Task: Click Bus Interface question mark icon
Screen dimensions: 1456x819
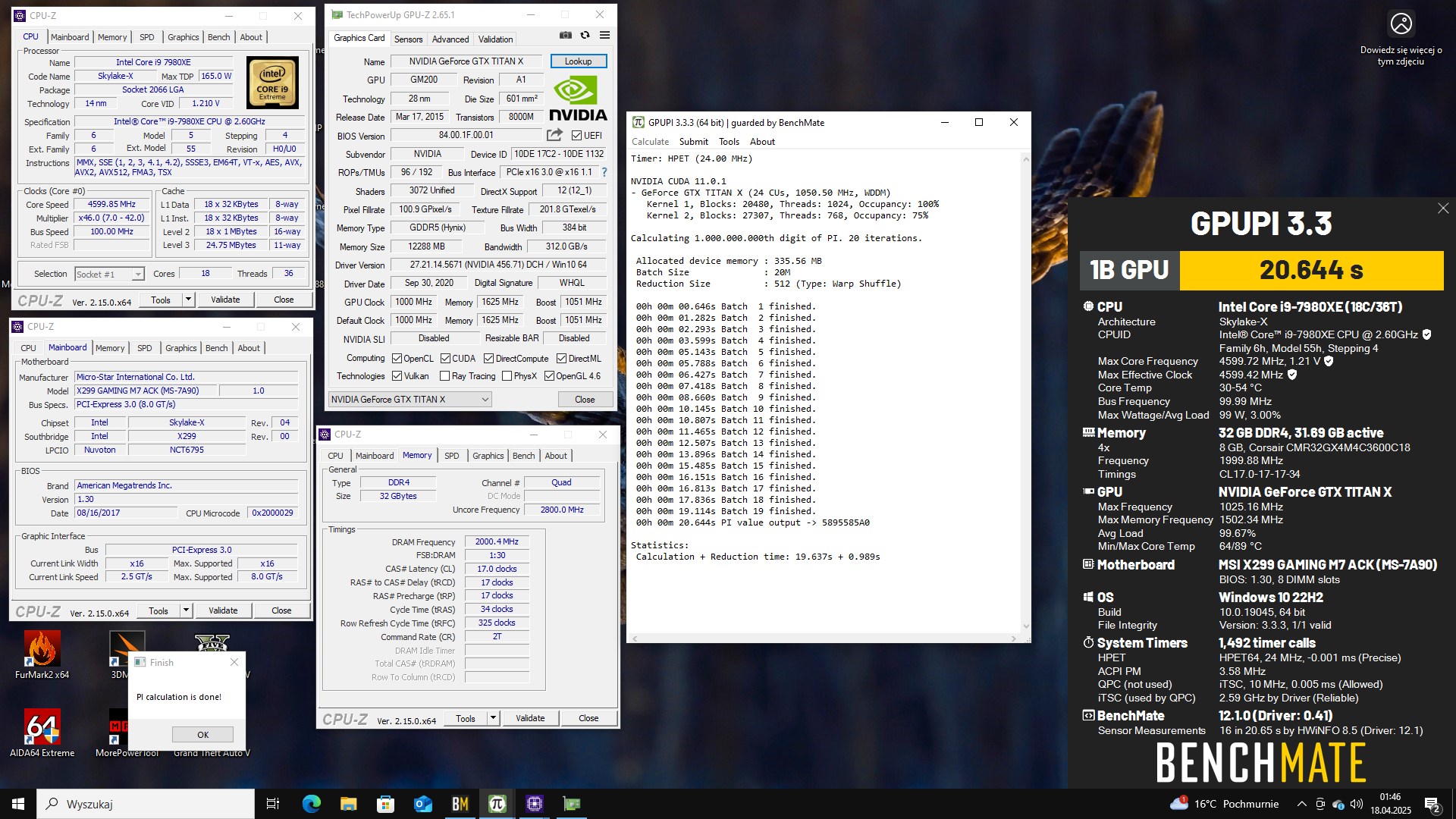Action: pyautogui.click(x=604, y=172)
